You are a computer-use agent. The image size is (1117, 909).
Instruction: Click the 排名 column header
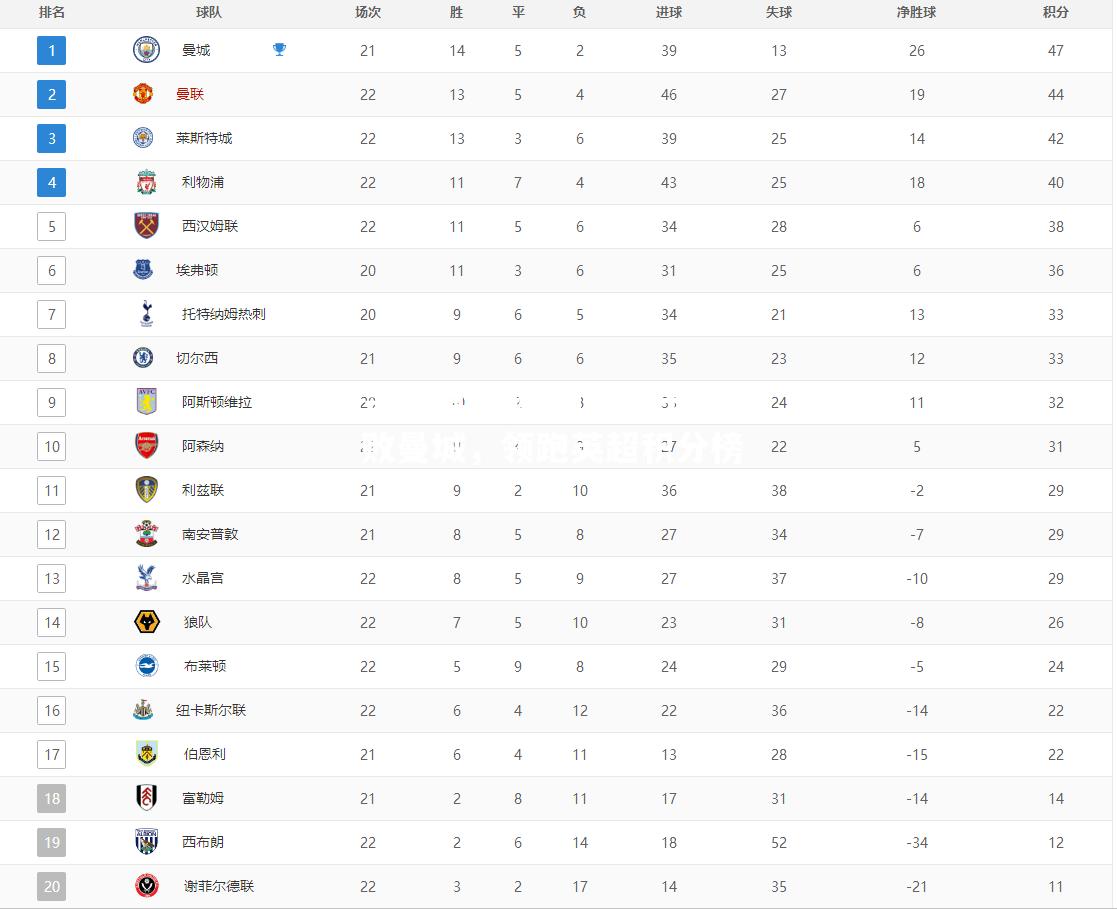point(51,12)
